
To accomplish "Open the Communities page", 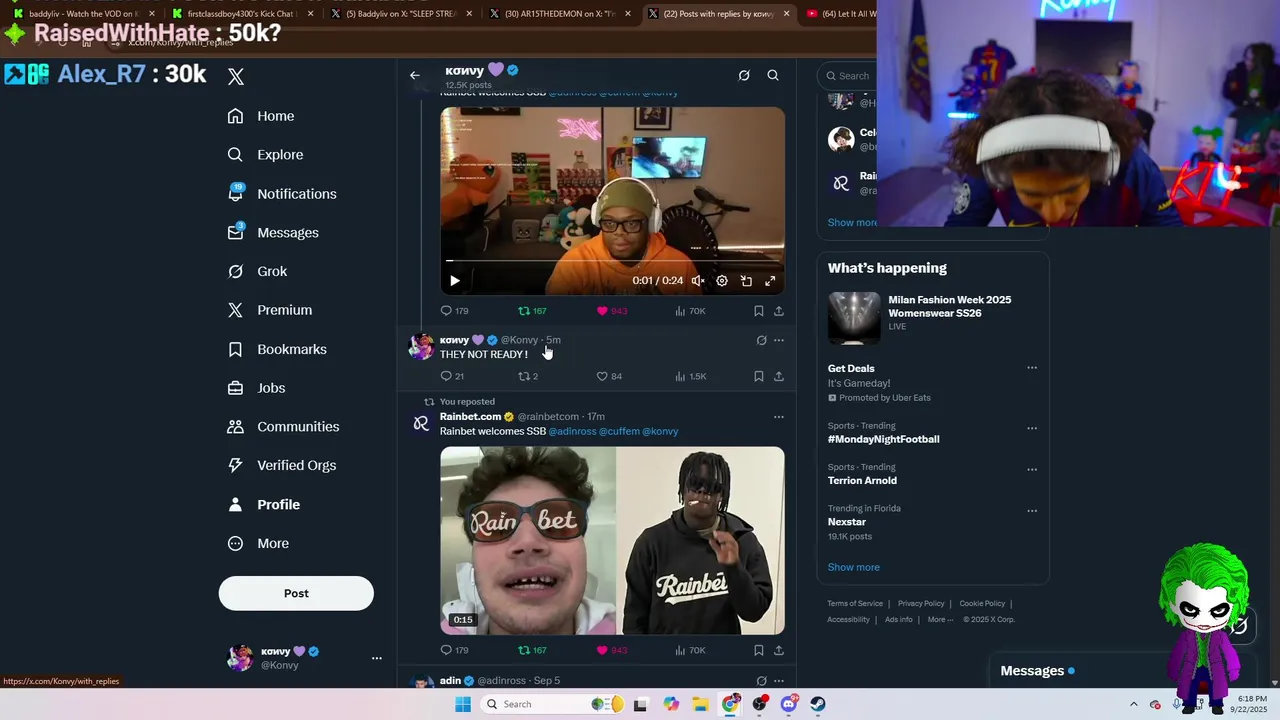I will (283, 427).
